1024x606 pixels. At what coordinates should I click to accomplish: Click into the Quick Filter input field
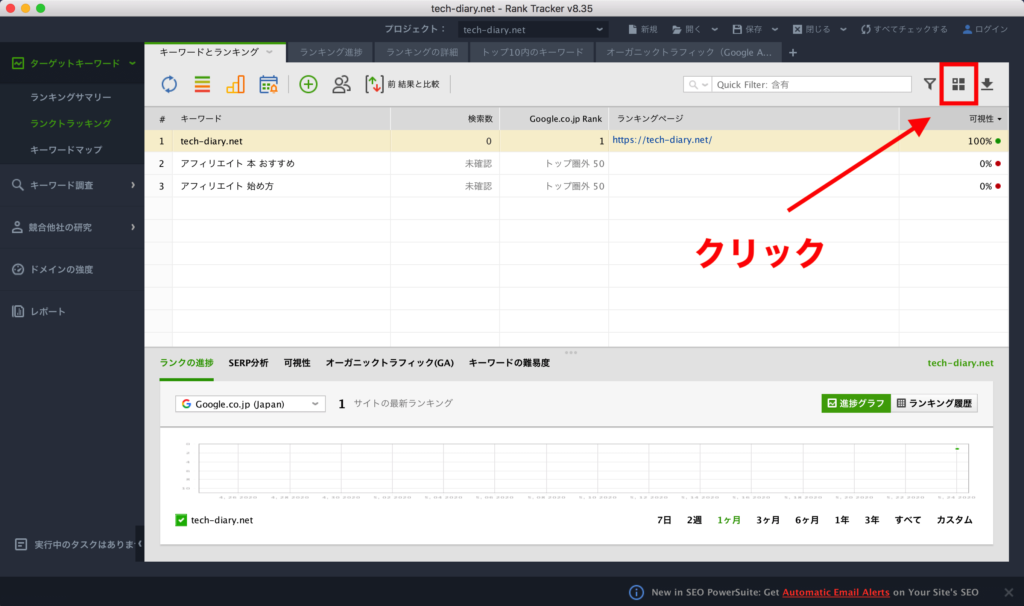811,84
